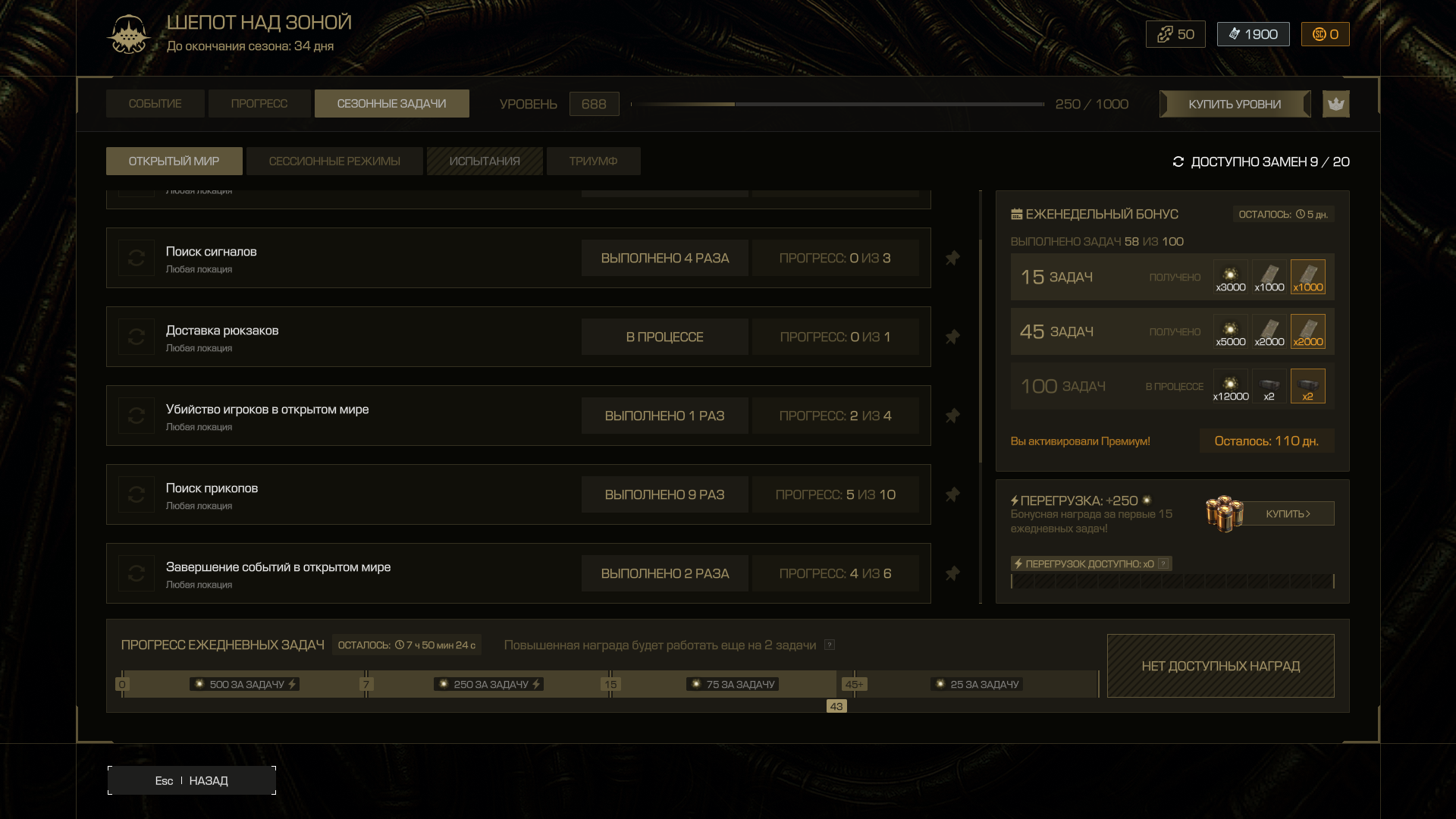The height and width of the screenshot is (819, 1456).
Task: Click the Перегрузка striped progress bar
Action: [1172, 582]
